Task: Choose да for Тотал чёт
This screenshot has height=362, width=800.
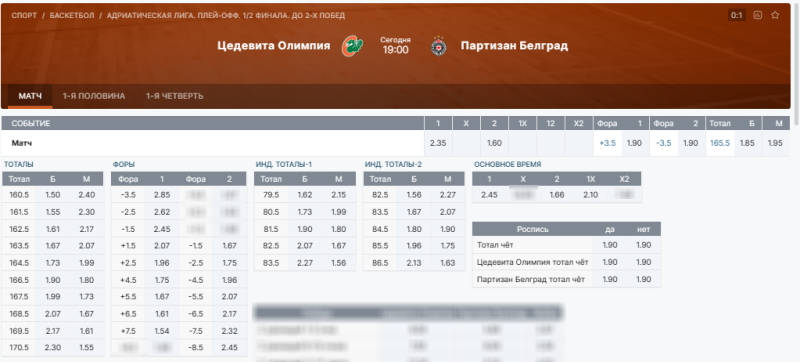Action: tap(610, 245)
